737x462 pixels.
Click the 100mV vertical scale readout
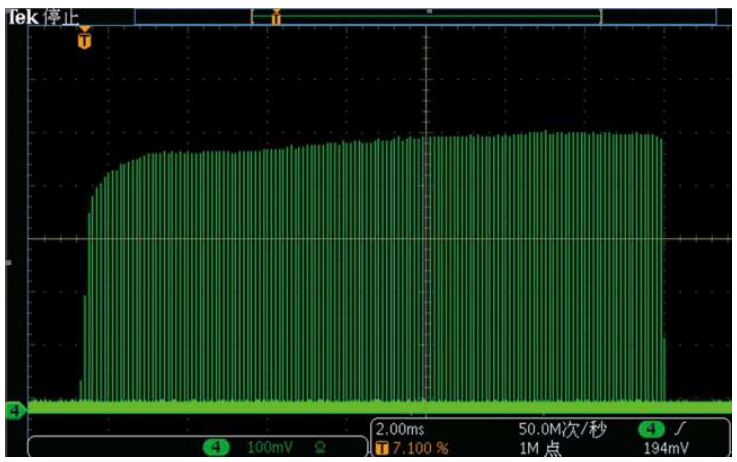270,447
